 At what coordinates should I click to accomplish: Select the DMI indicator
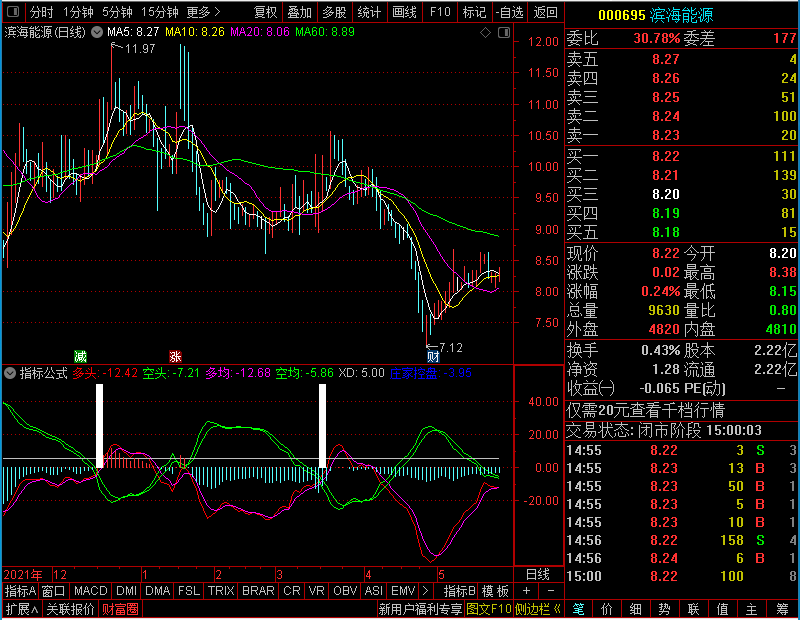coord(126,591)
